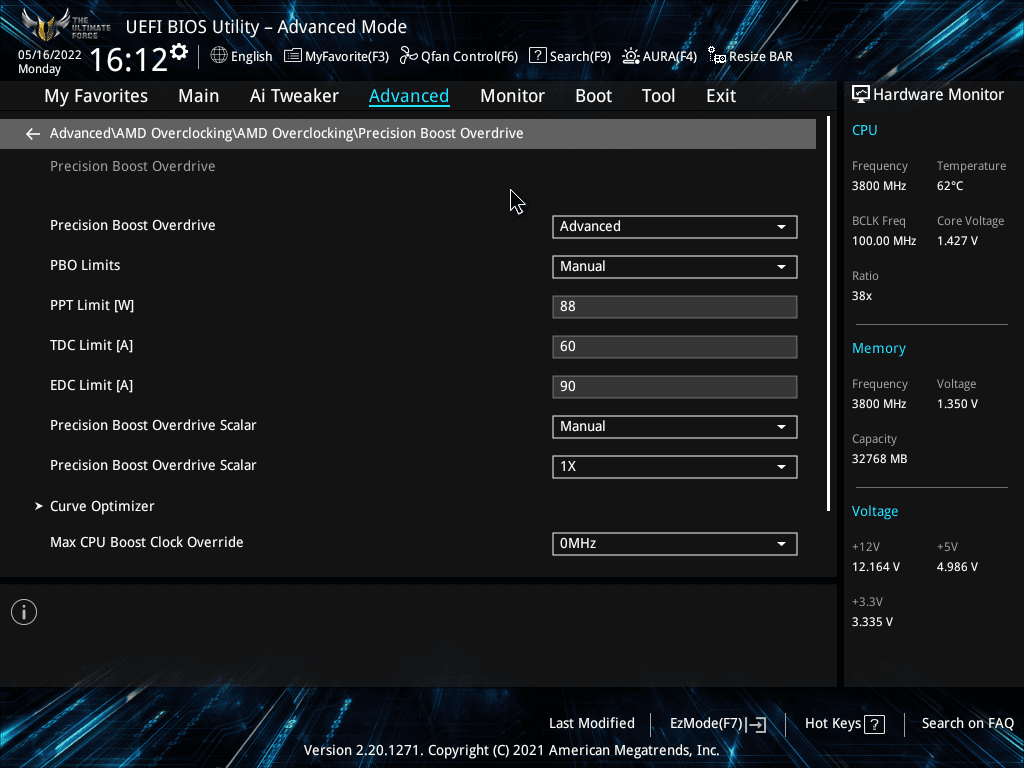Switch to the Main tab
This screenshot has height=768, width=1024.
point(199,96)
